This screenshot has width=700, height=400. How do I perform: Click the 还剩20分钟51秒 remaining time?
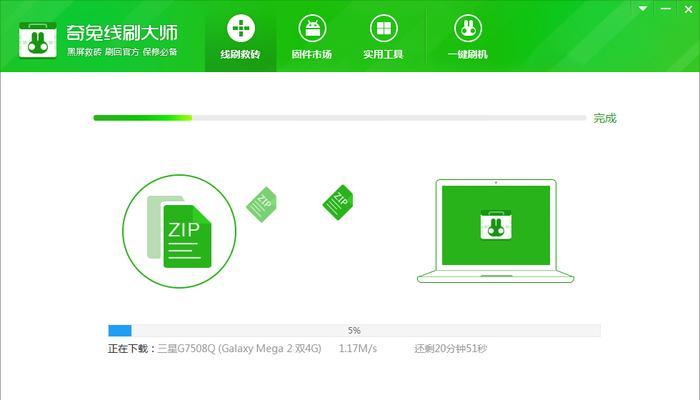point(450,349)
